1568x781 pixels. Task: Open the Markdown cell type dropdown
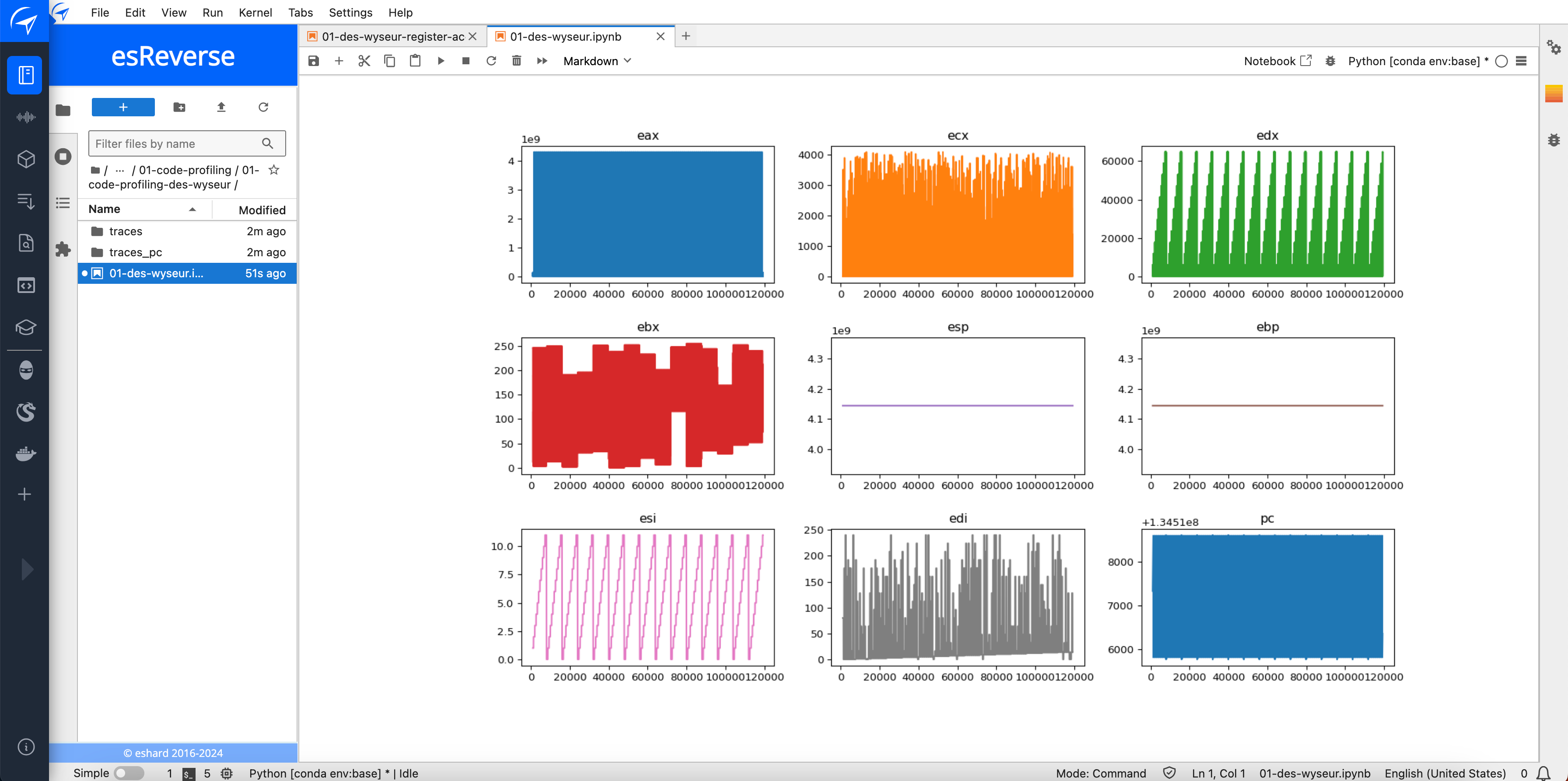[x=596, y=61]
